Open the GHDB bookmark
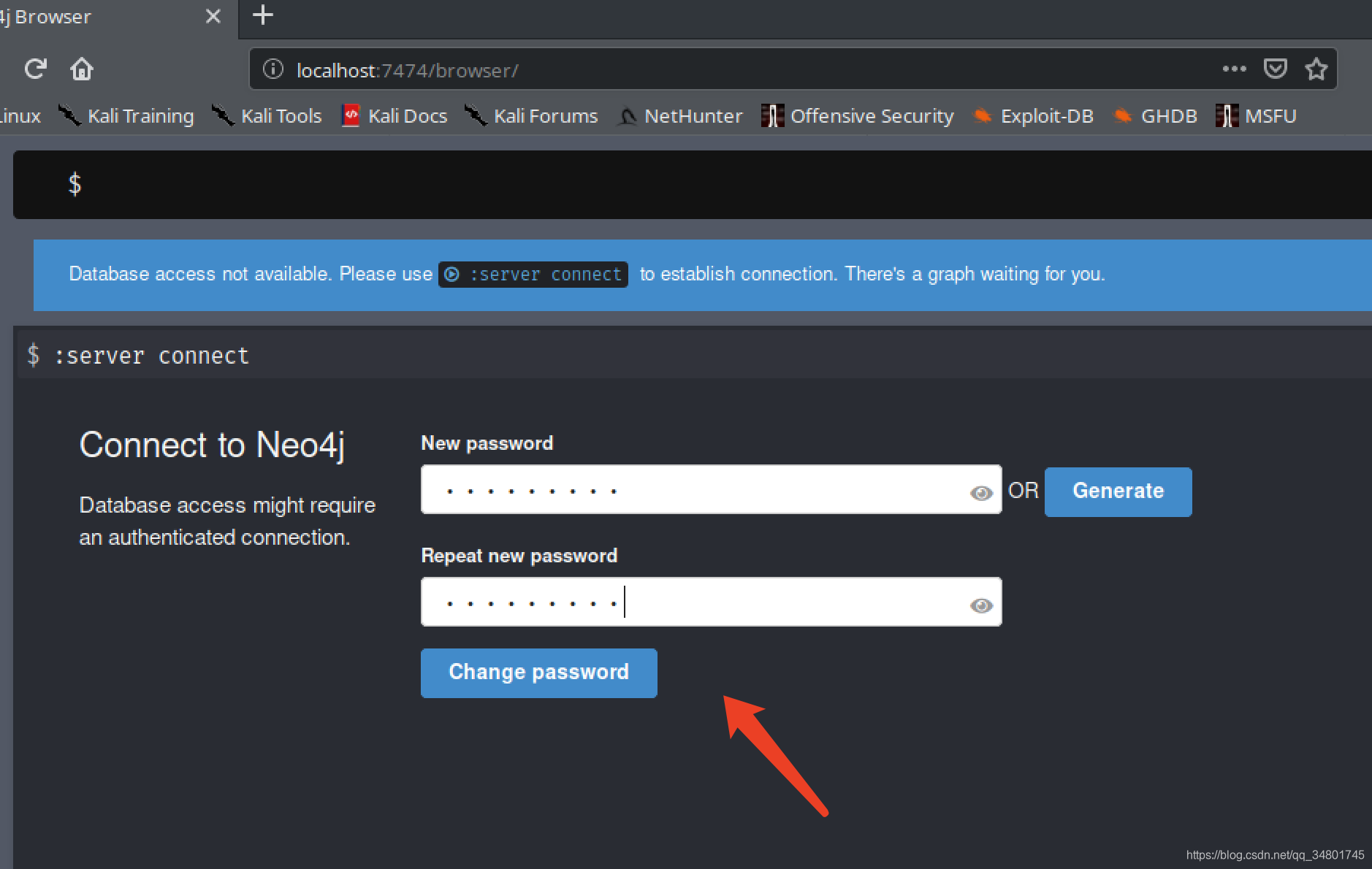Image resolution: width=1372 pixels, height=869 pixels. point(1155,115)
